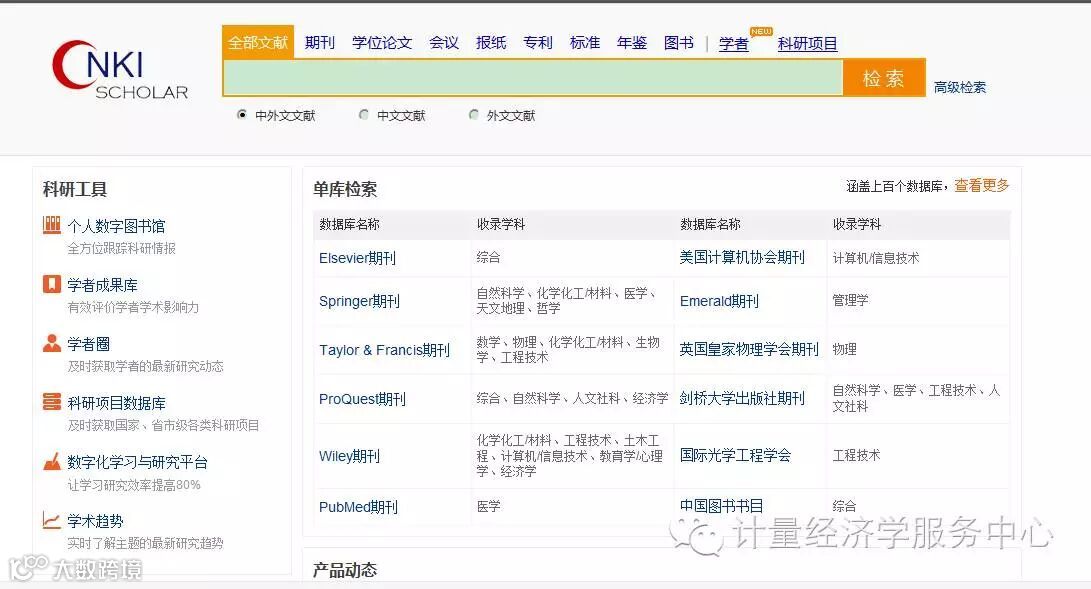Switch to the 期刊 tab
Image resolution: width=1091 pixels, height=589 pixels.
[319, 43]
